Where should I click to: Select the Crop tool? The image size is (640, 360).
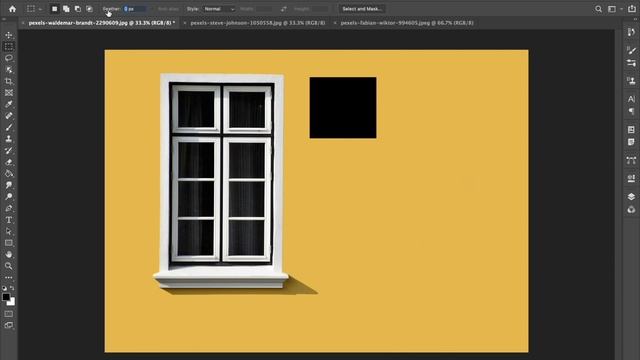point(9,81)
